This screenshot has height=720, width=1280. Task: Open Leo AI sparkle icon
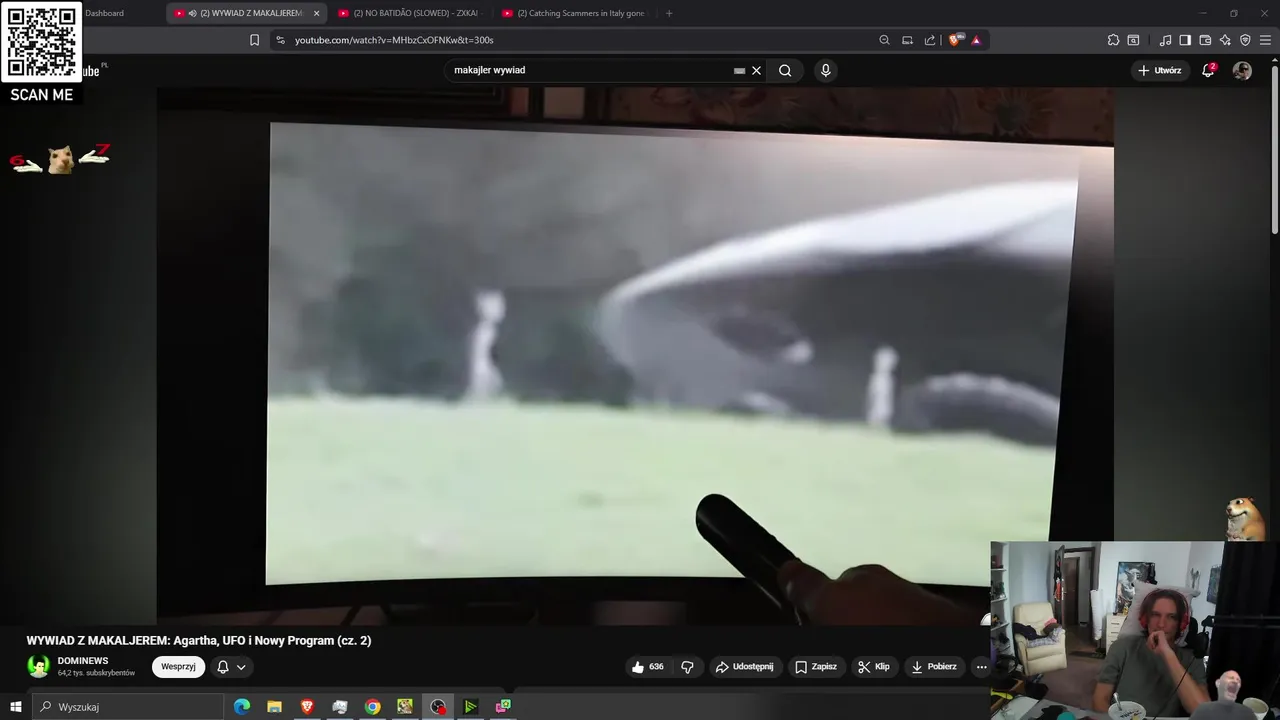pyautogui.click(x=1225, y=40)
